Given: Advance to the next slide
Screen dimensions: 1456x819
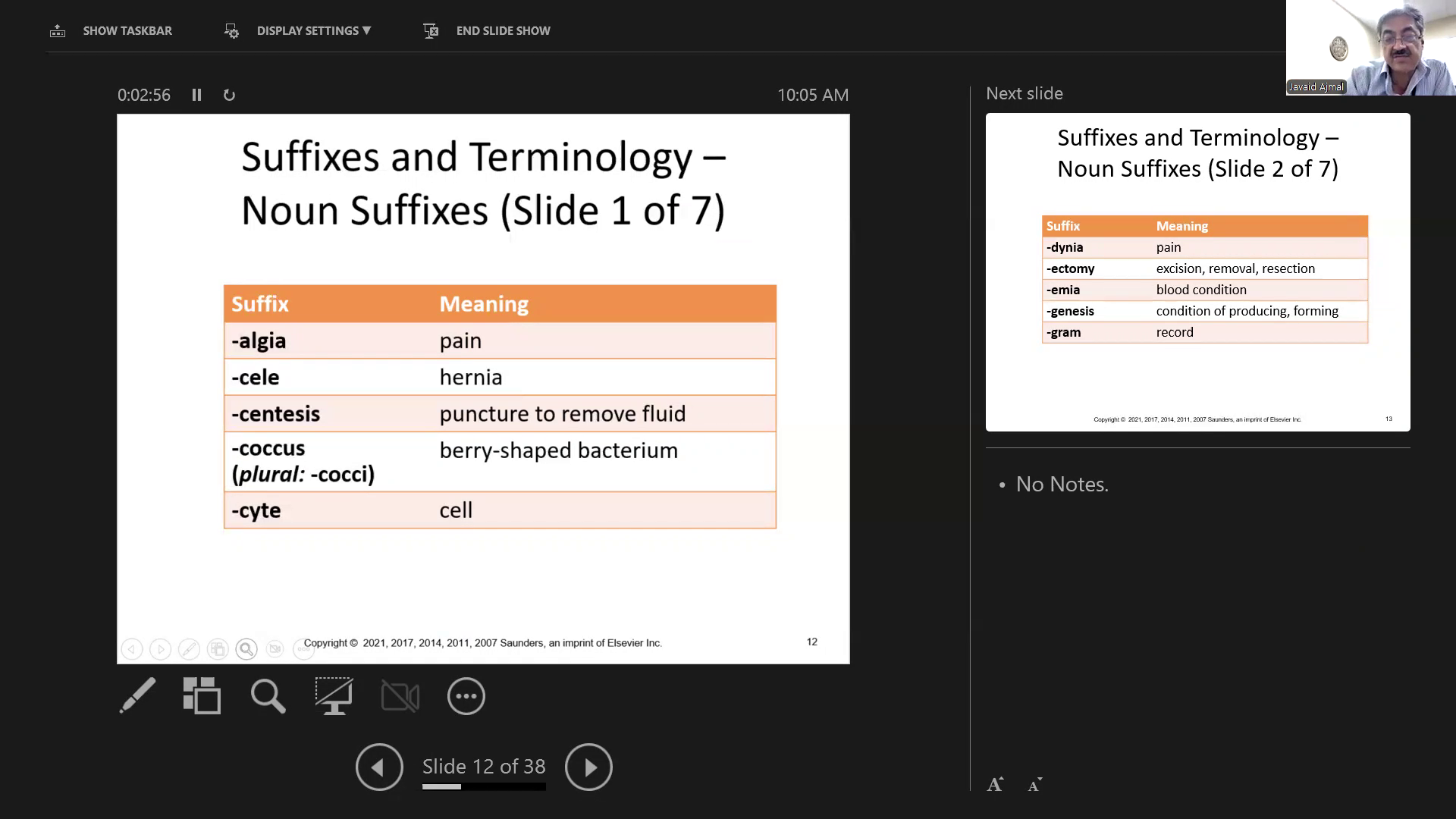Looking at the screenshot, I should pos(588,767).
